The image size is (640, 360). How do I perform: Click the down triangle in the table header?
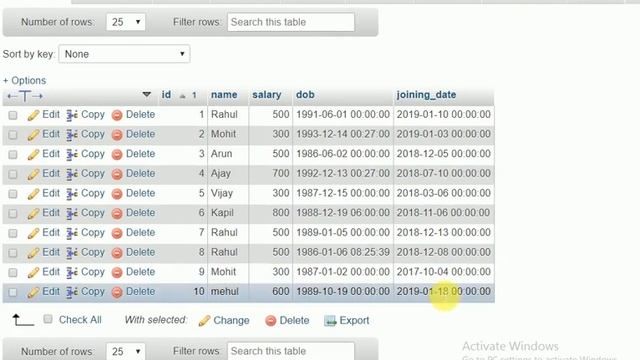pyautogui.click(x=147, y=95)
